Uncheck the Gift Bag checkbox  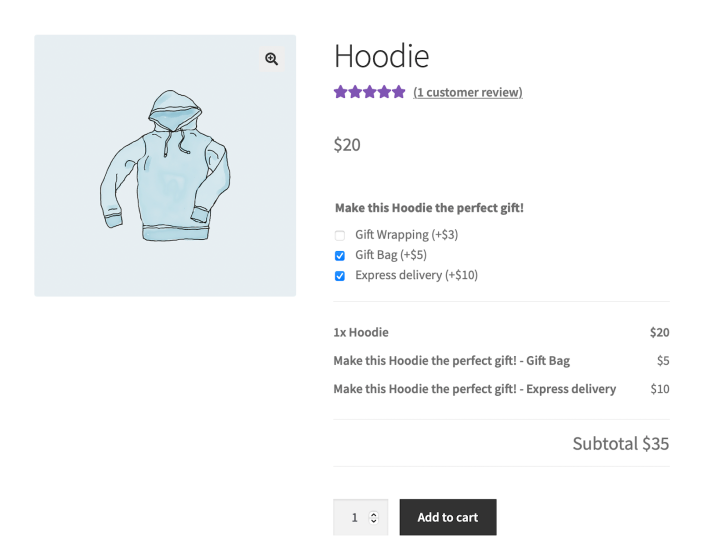click(340, 255)
